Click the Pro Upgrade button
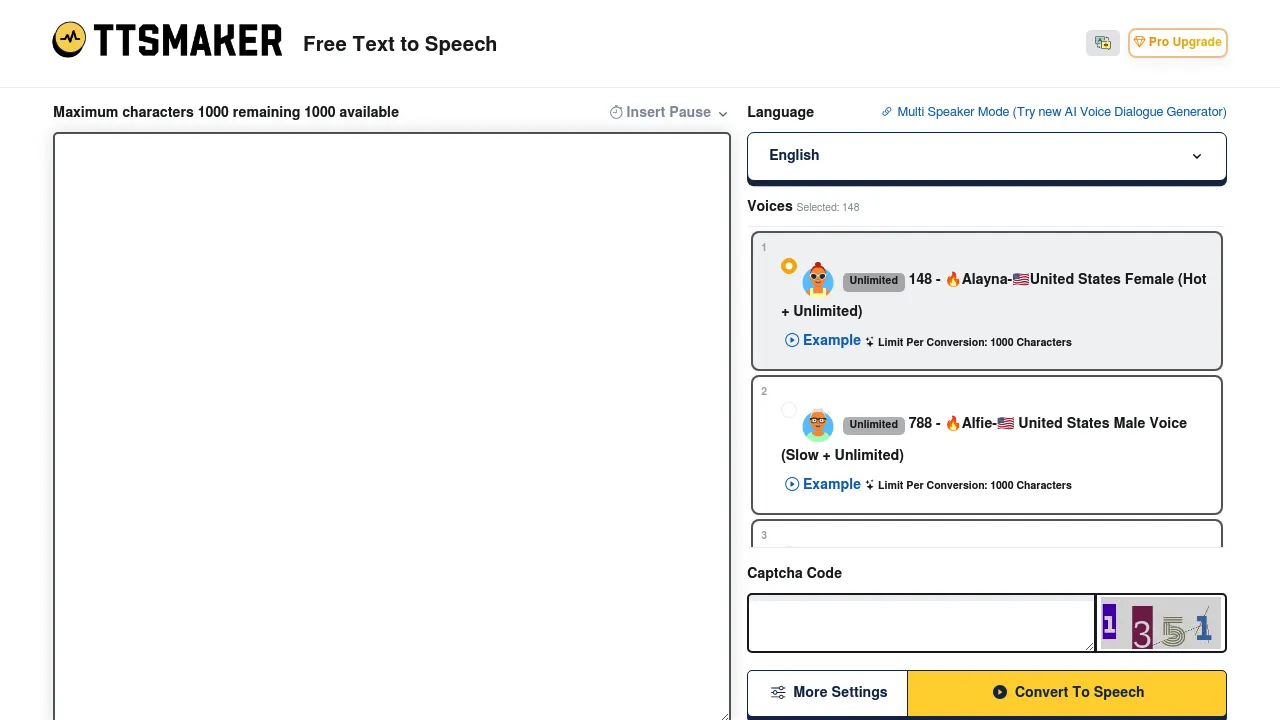Image resolution: width=1280 pixels, height=720 pixels. (x=1177, y=42)
